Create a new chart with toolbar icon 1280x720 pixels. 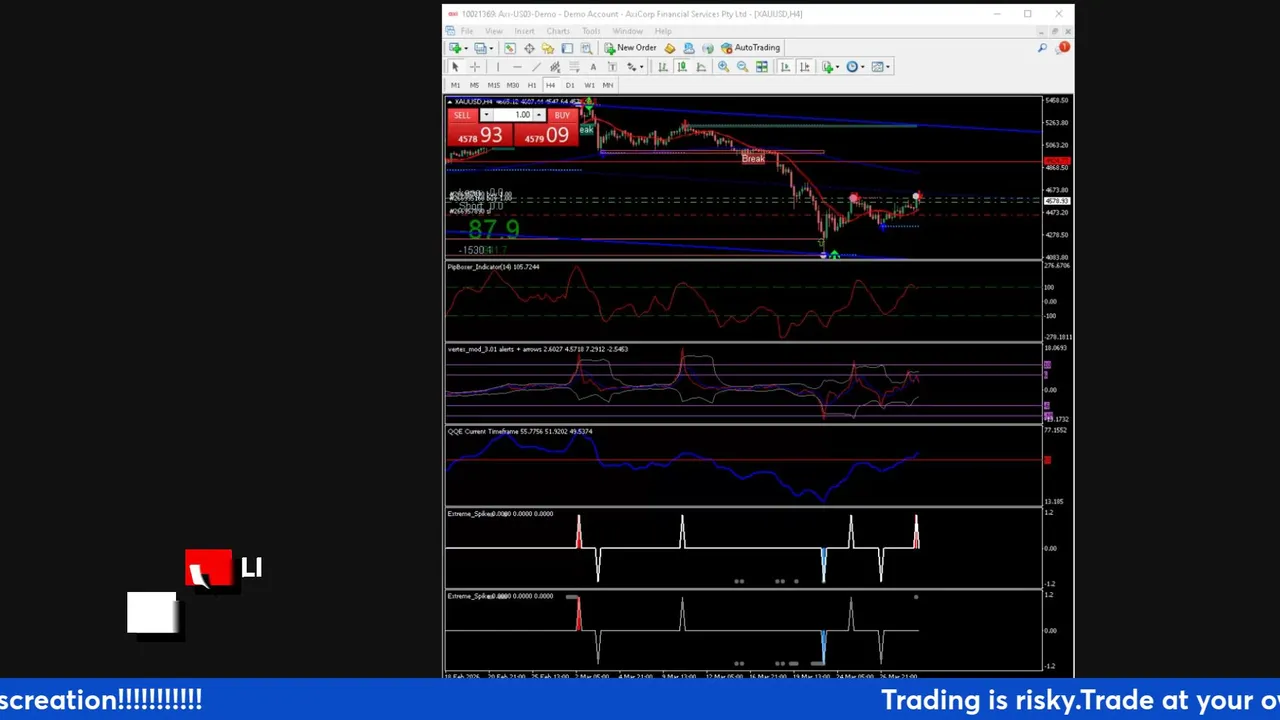(455, 48)
